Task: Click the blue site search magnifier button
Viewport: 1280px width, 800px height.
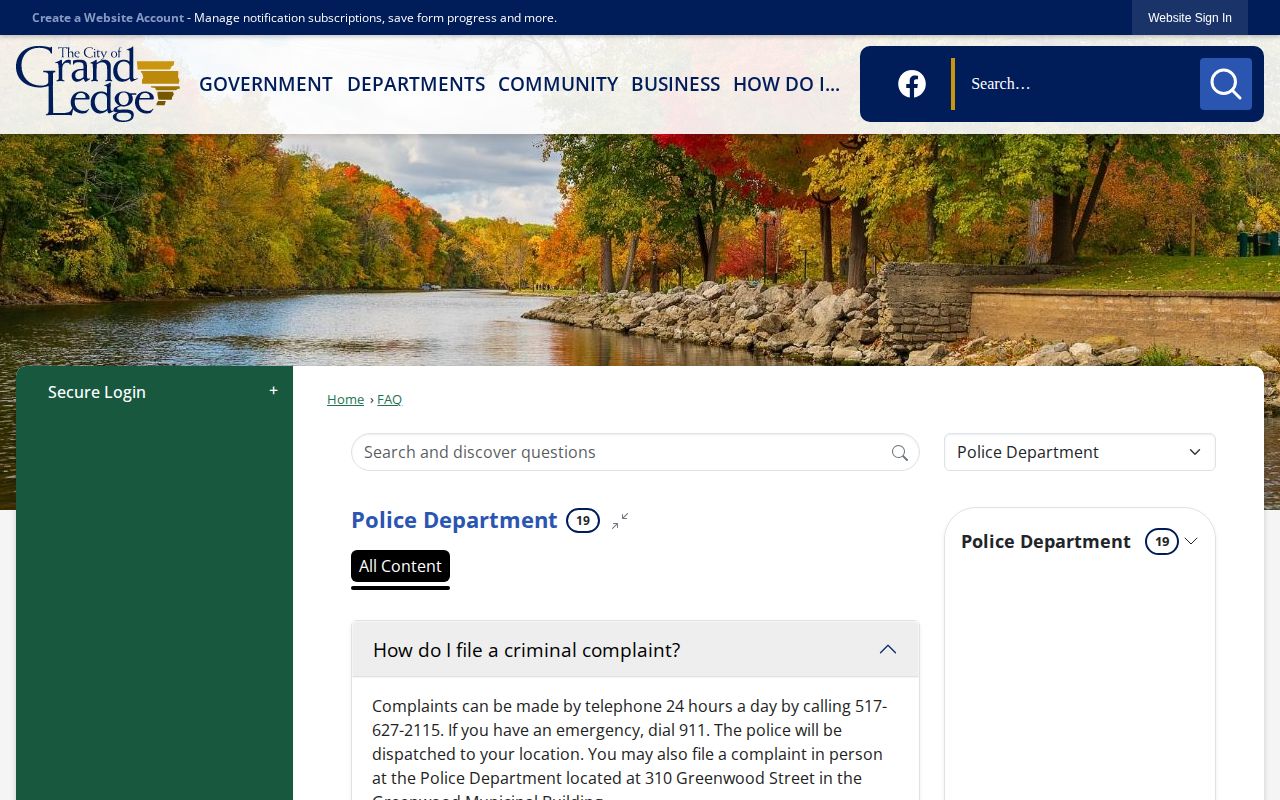Action: [1226, 84]
